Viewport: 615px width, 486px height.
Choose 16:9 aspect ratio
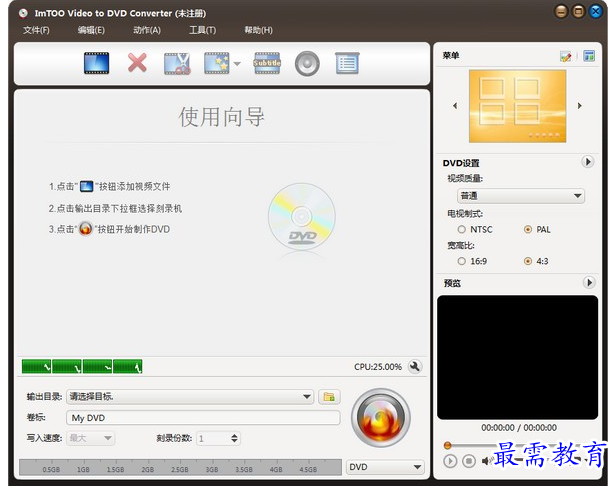point(472,261)
